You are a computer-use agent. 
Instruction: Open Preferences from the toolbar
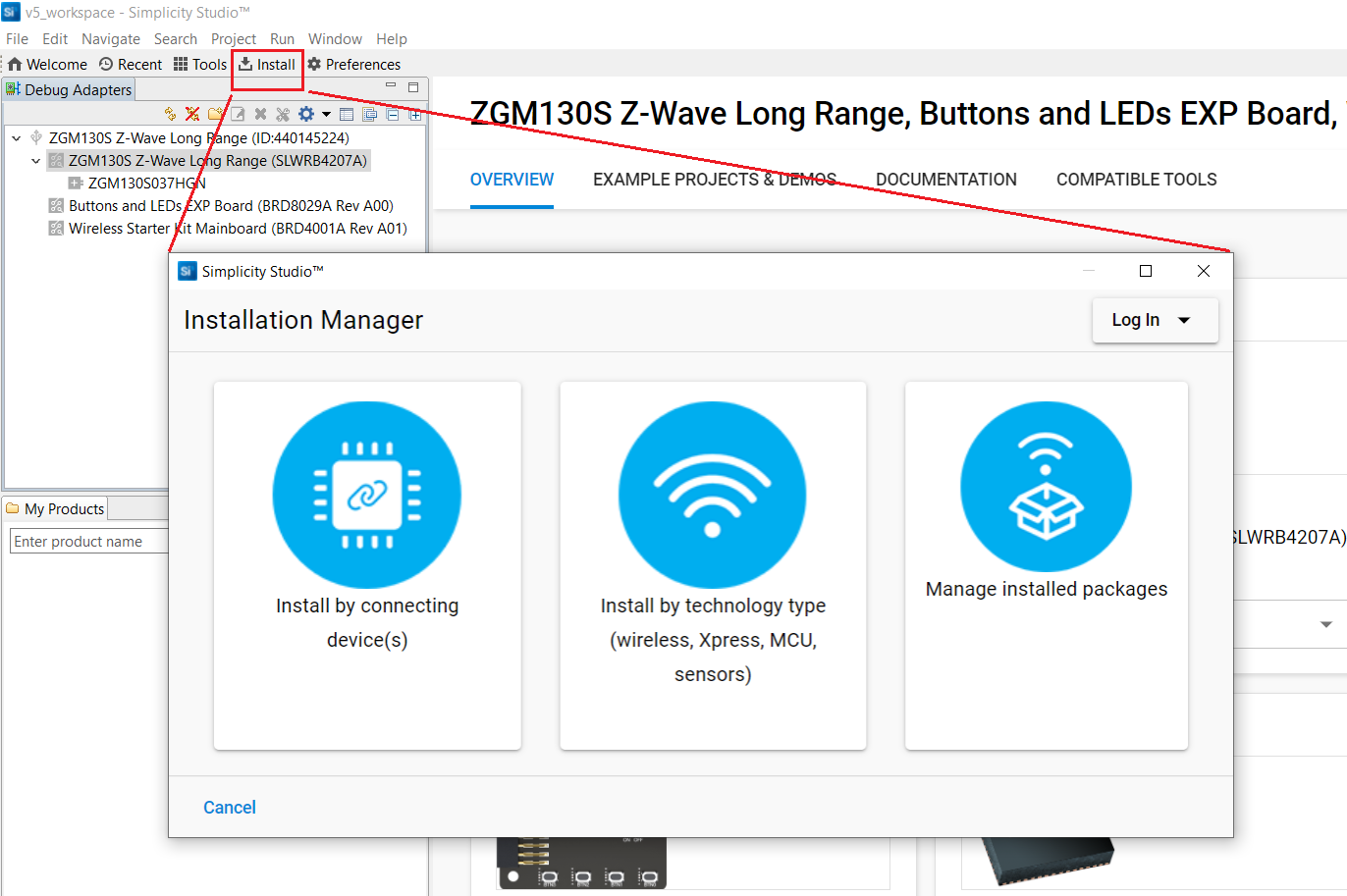353,65
